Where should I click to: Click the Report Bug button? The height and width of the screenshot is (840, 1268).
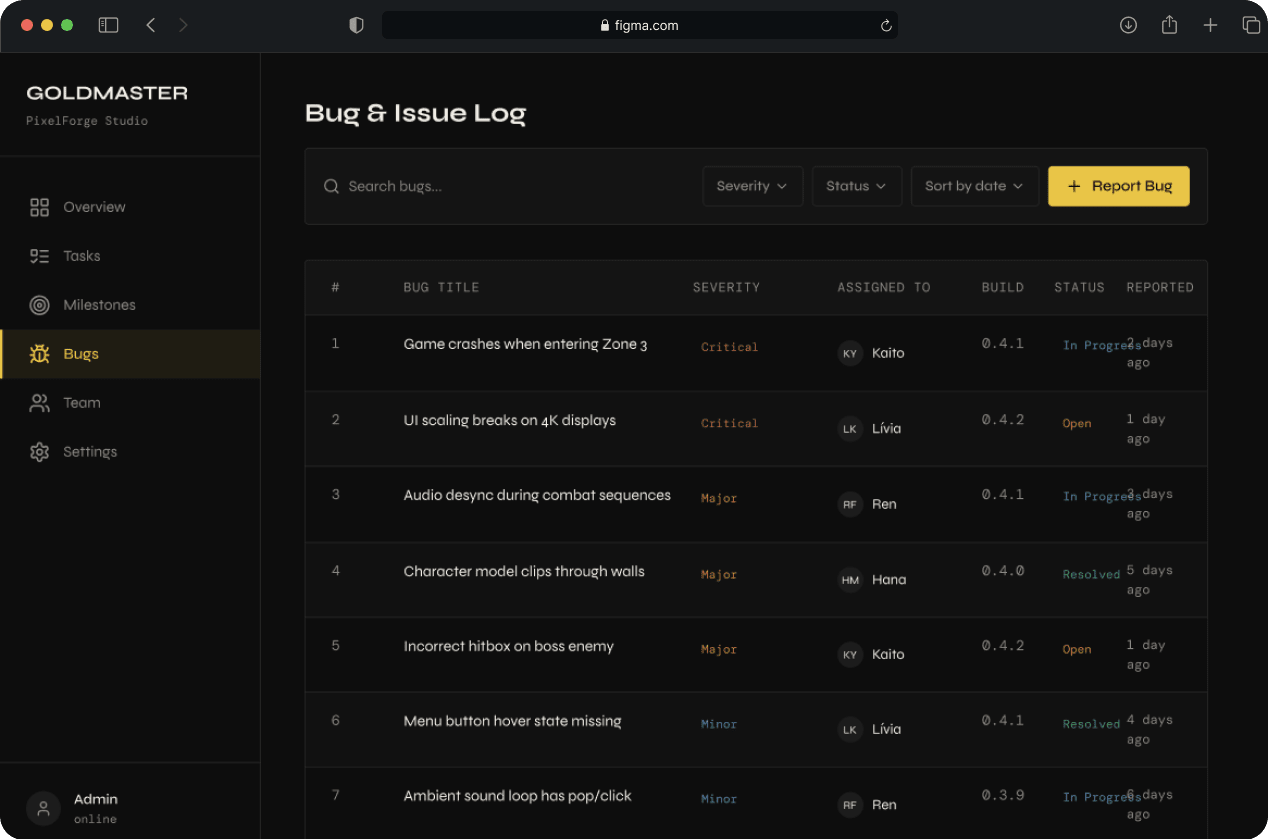1118,186
